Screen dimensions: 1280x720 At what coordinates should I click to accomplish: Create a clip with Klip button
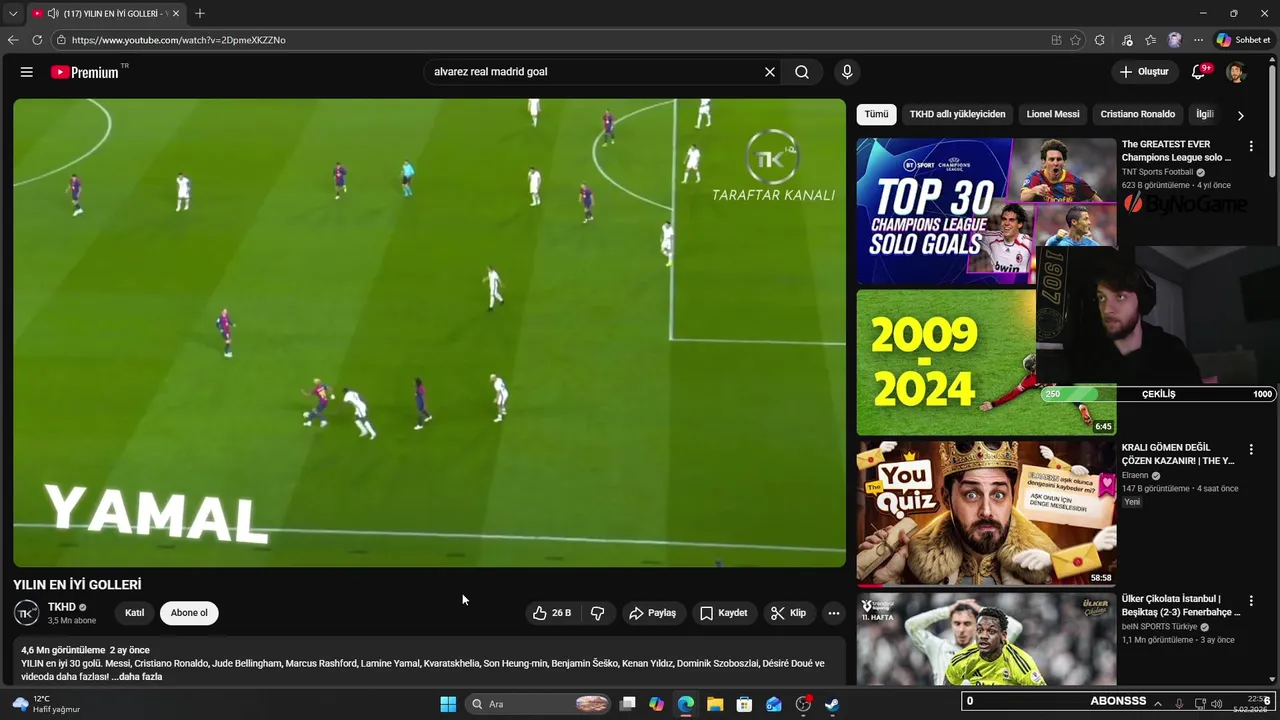pos(788,613)
